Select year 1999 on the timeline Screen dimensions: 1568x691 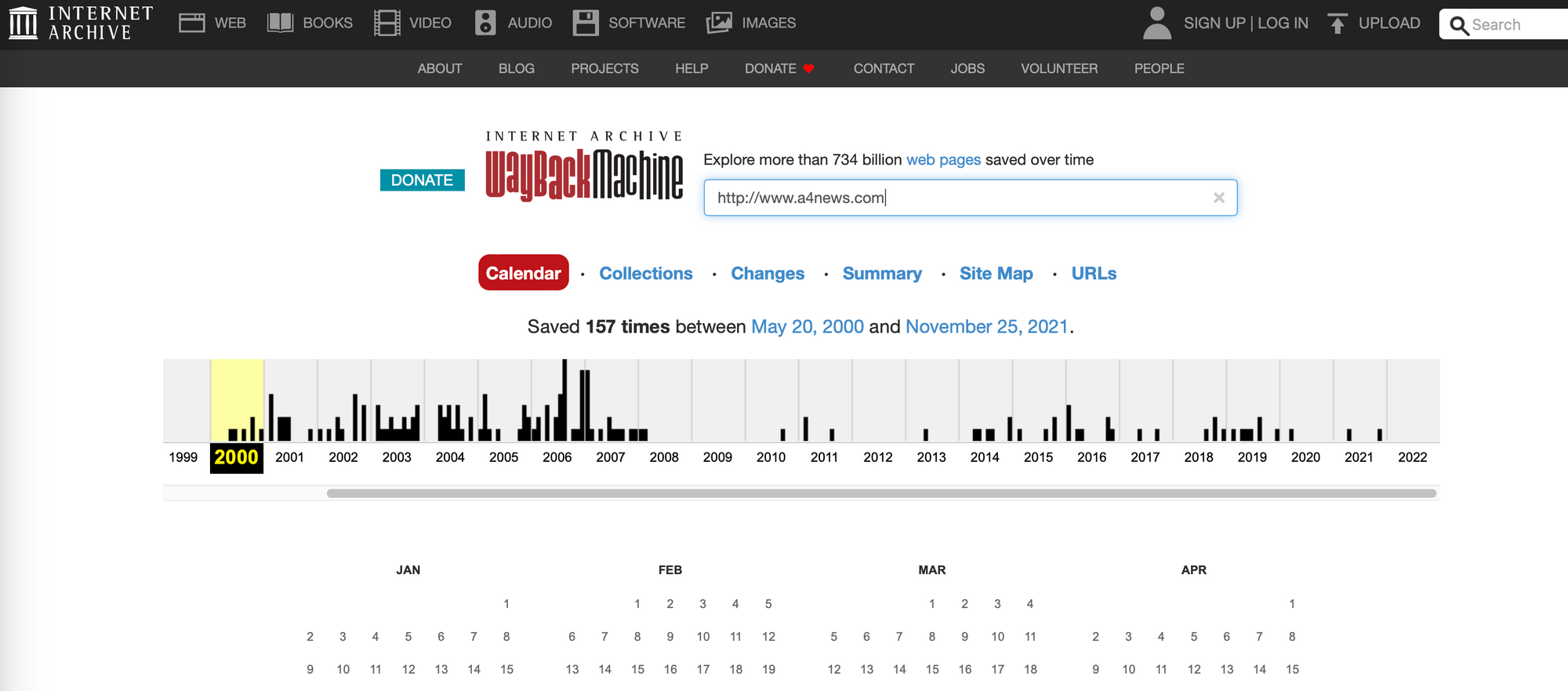[183, 457]
